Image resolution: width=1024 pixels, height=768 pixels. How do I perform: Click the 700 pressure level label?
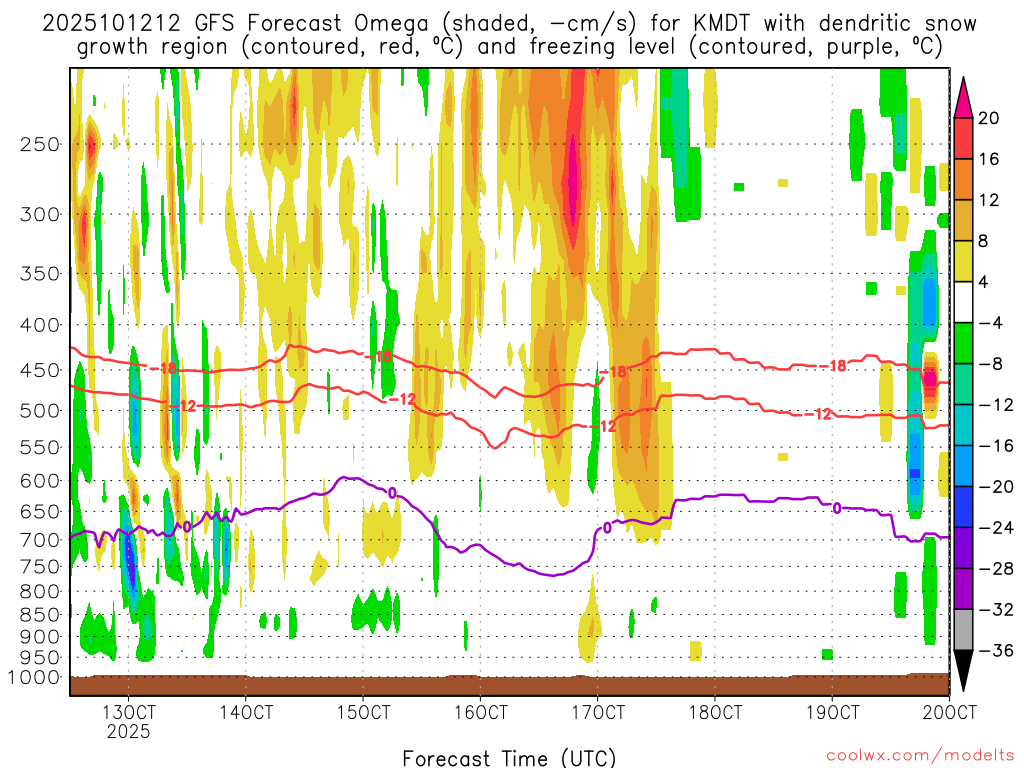[x=40, y=540]
